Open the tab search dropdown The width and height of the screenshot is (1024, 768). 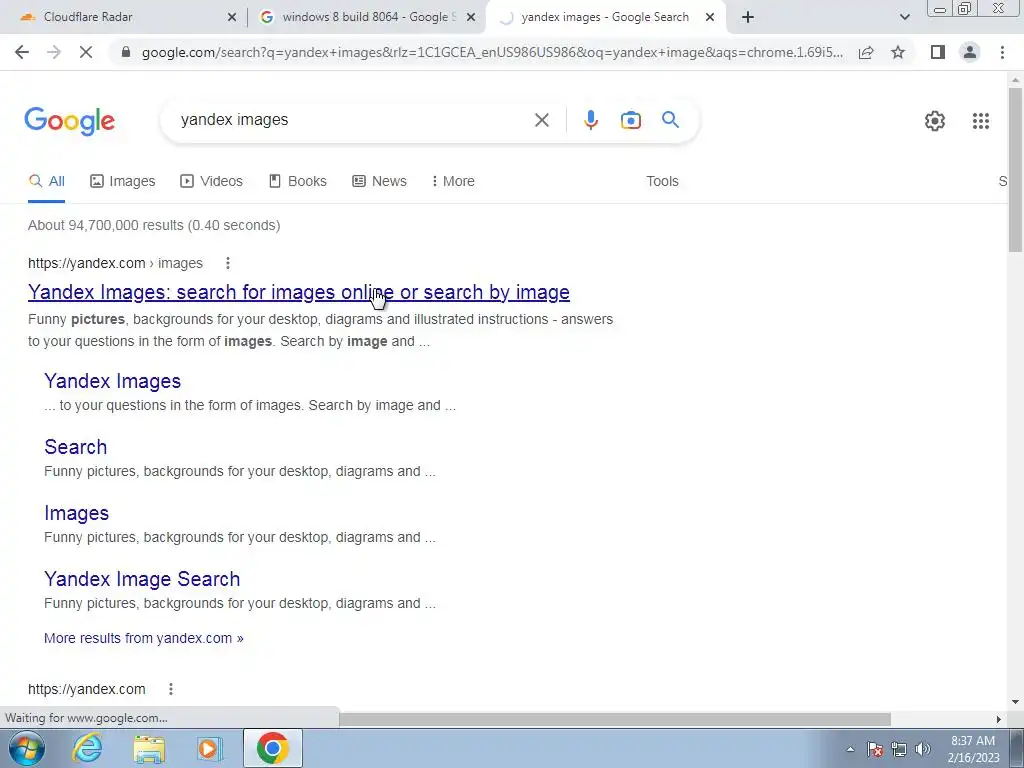point(904,17)
